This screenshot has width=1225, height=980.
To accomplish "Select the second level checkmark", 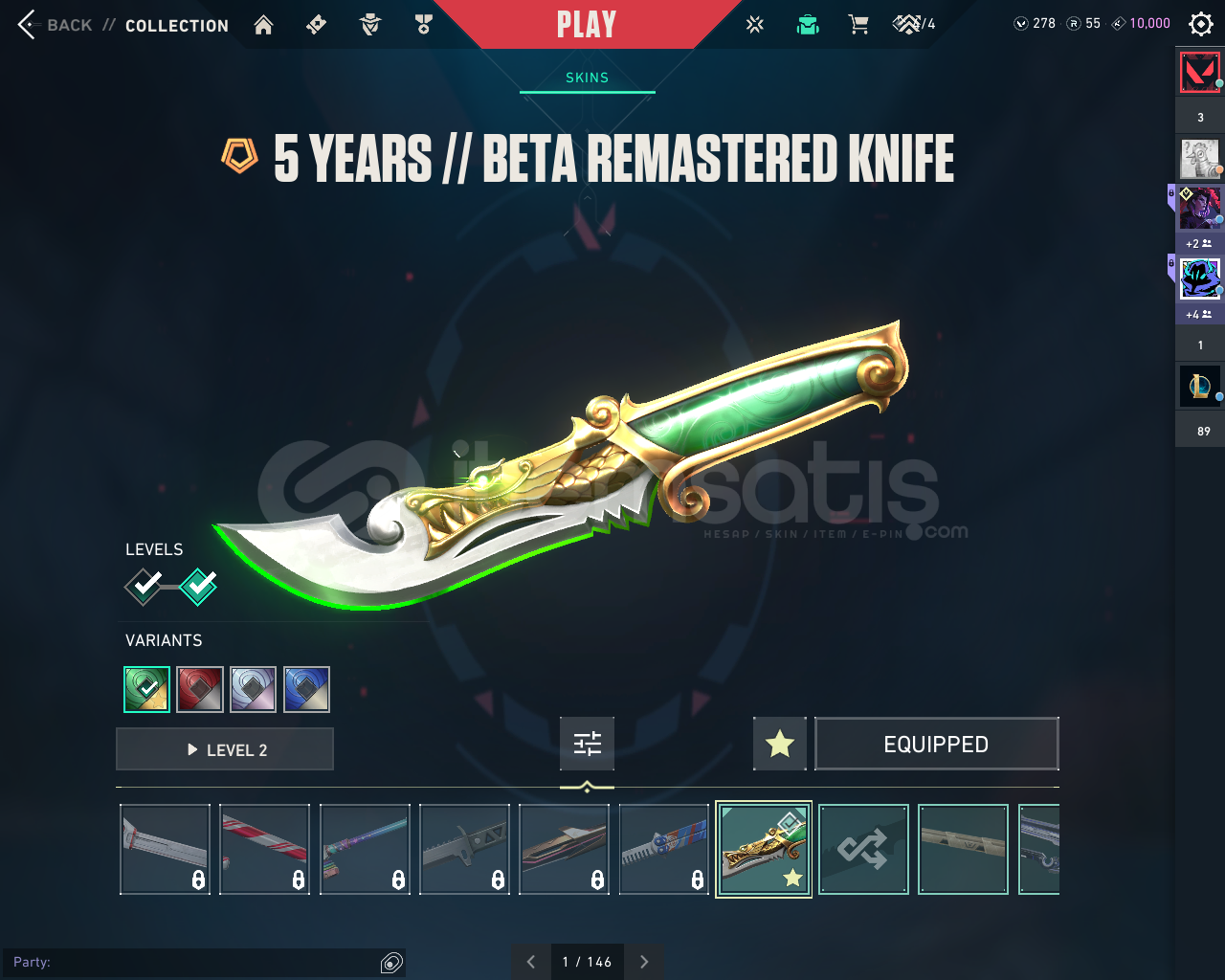I will coord(199,587).
